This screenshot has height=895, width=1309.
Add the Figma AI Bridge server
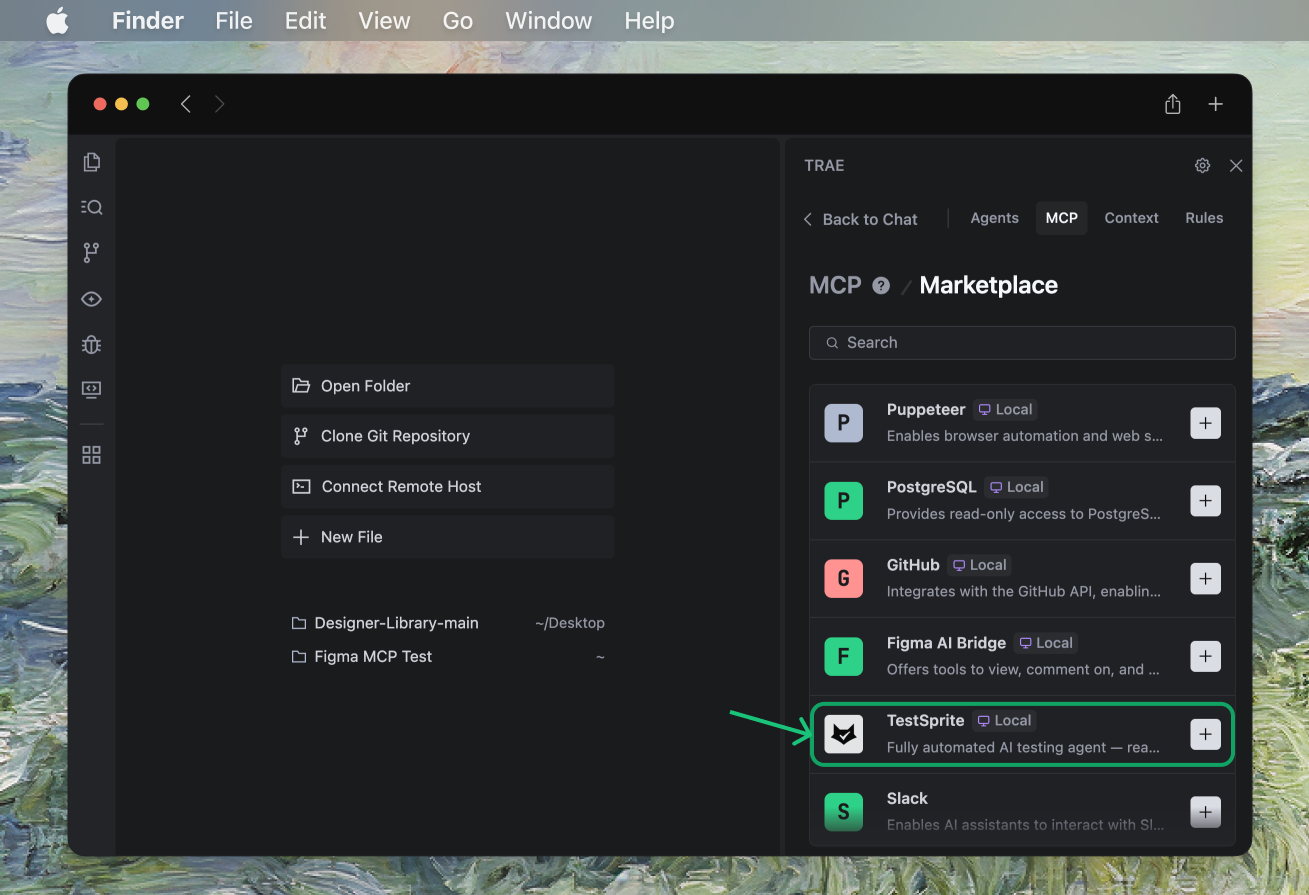(1206, 657)
